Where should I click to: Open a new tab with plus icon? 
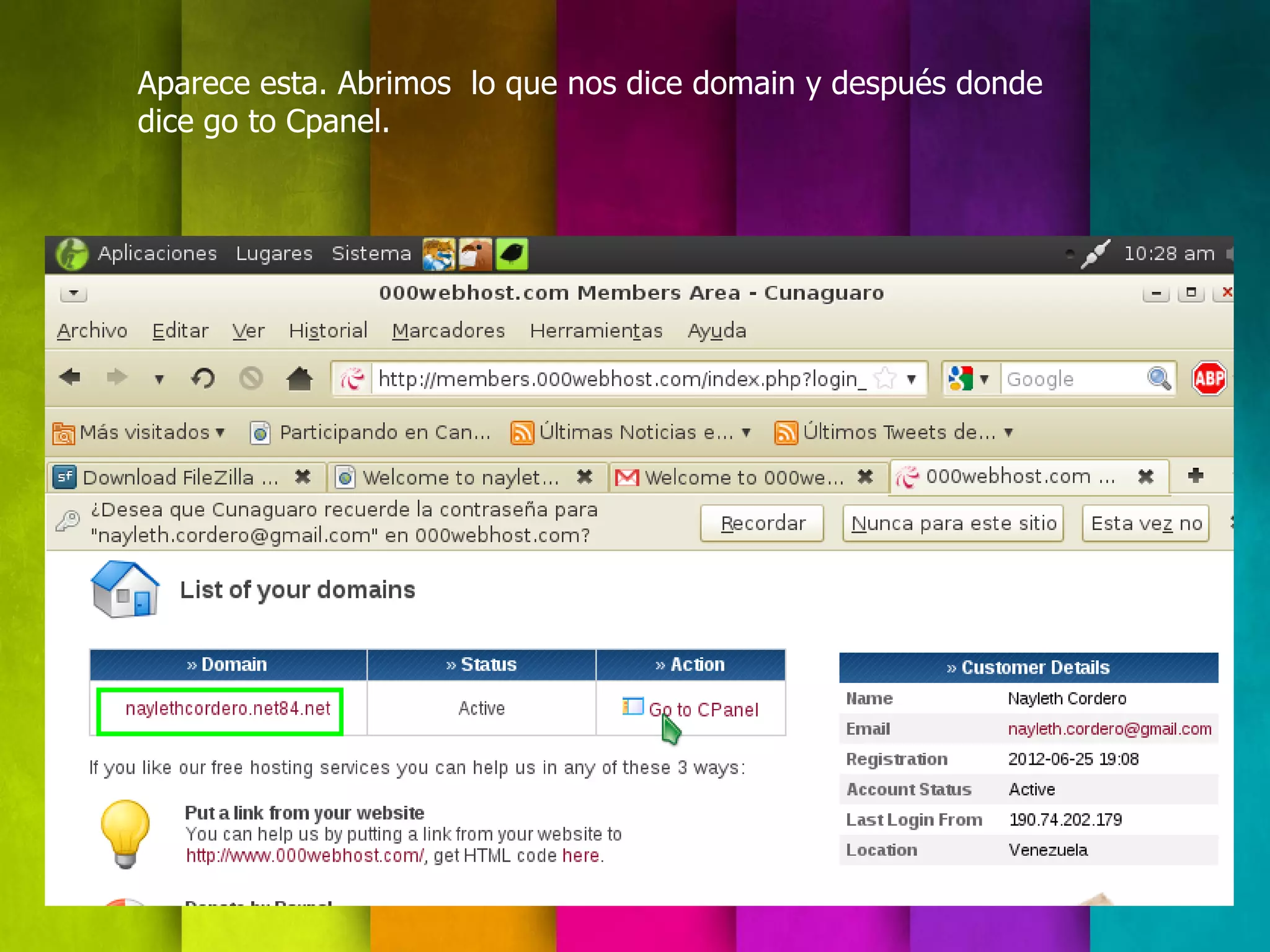(1196, 475)
